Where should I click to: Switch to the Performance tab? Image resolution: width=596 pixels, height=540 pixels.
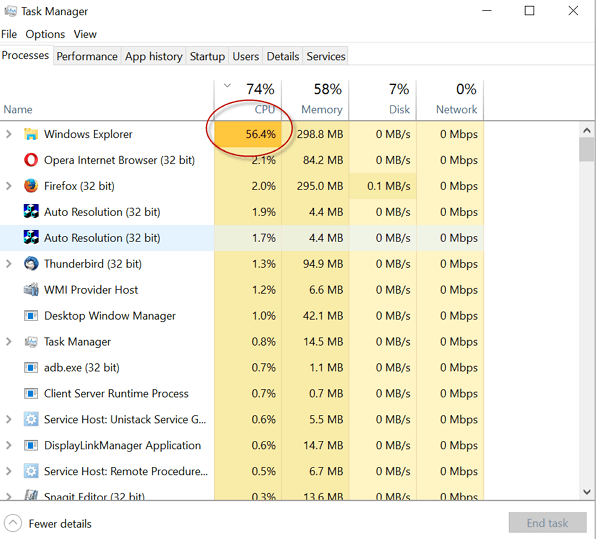click(87, 56)
